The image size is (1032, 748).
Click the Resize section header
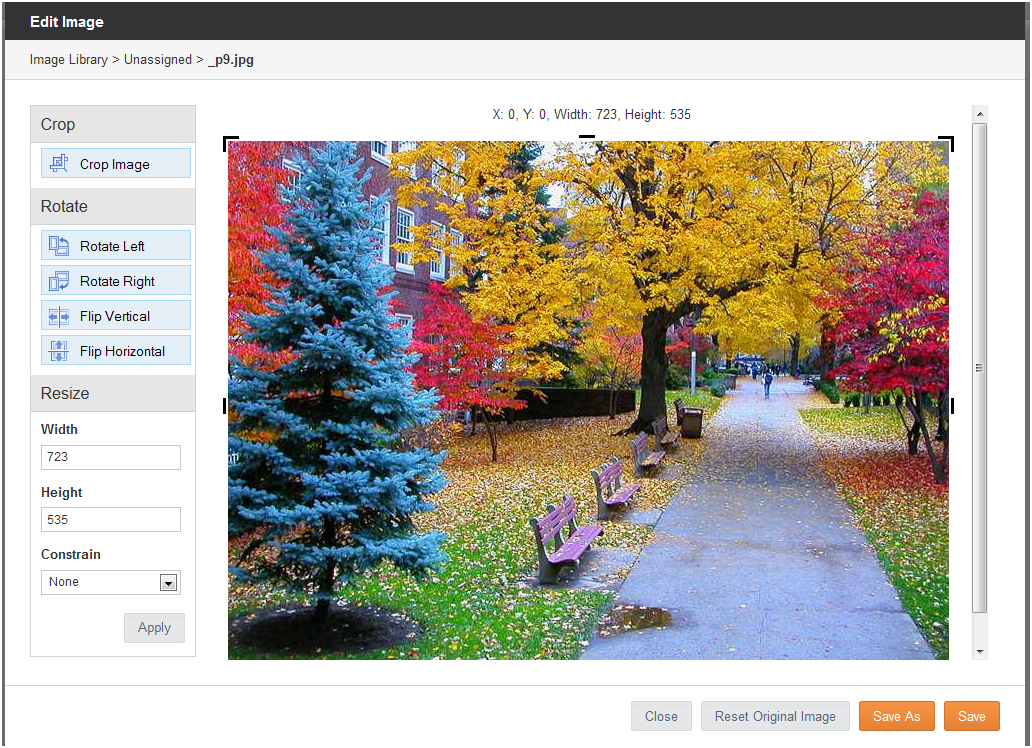113,393
